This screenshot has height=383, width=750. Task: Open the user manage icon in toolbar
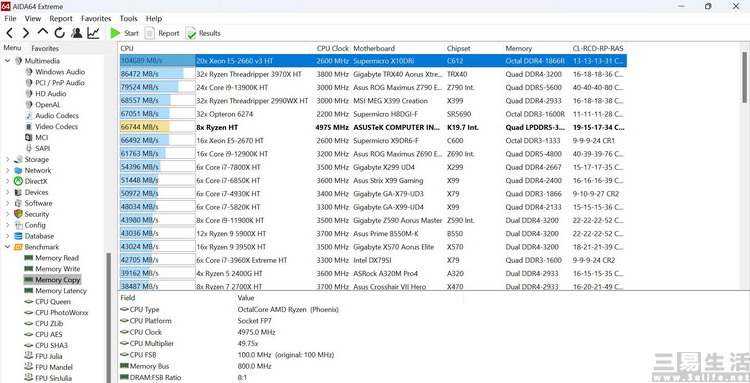tap(76, 33)
